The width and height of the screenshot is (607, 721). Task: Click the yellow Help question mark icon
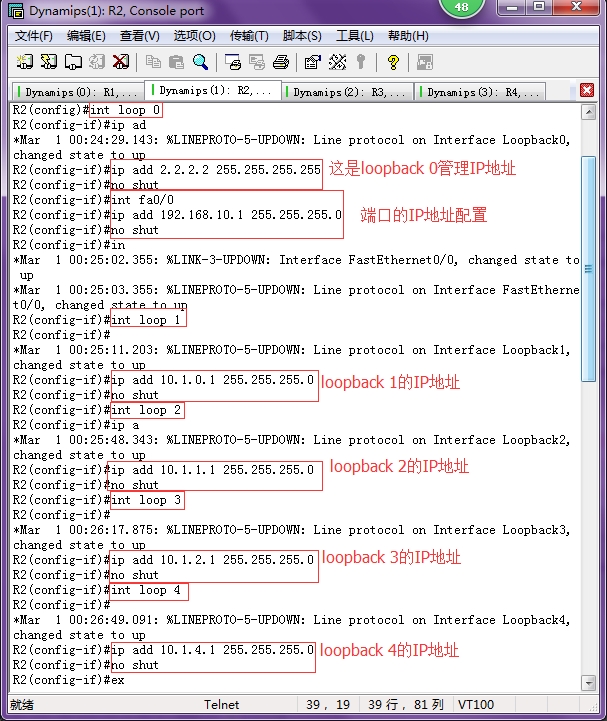393,62
